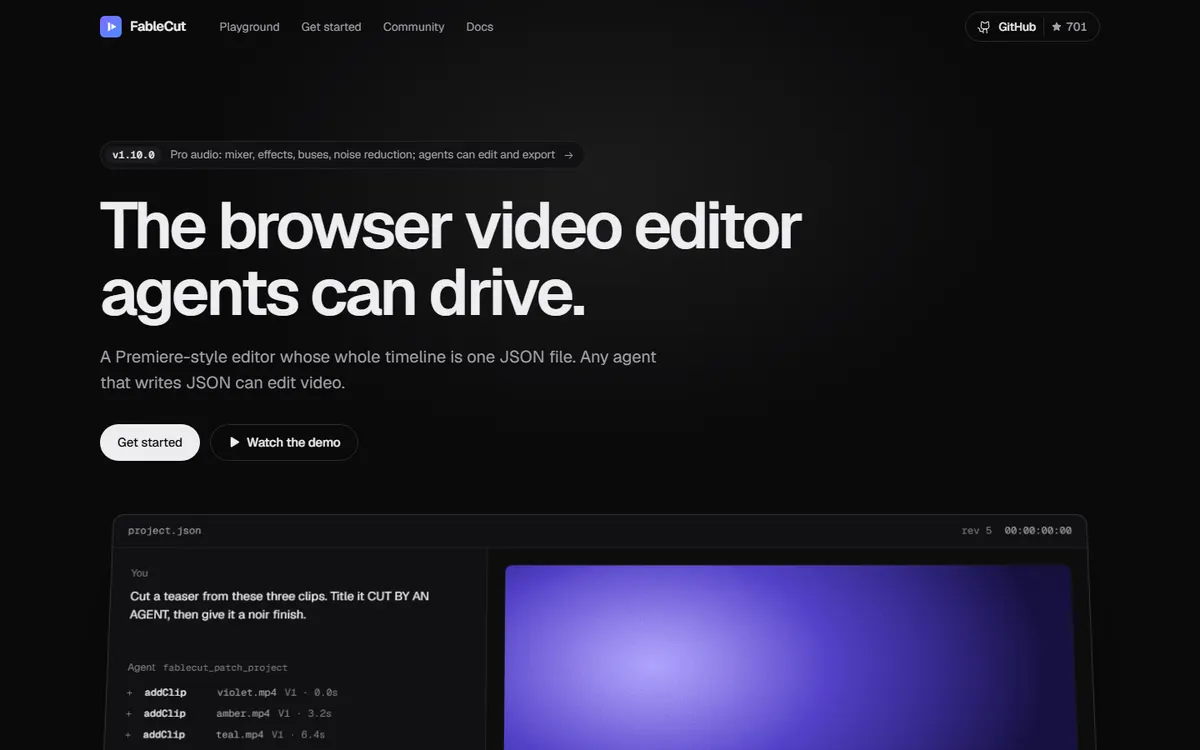The width and height of the screenshot is (1200, 750).
Task: Click the rev 5 label
Action: (977, 531)
